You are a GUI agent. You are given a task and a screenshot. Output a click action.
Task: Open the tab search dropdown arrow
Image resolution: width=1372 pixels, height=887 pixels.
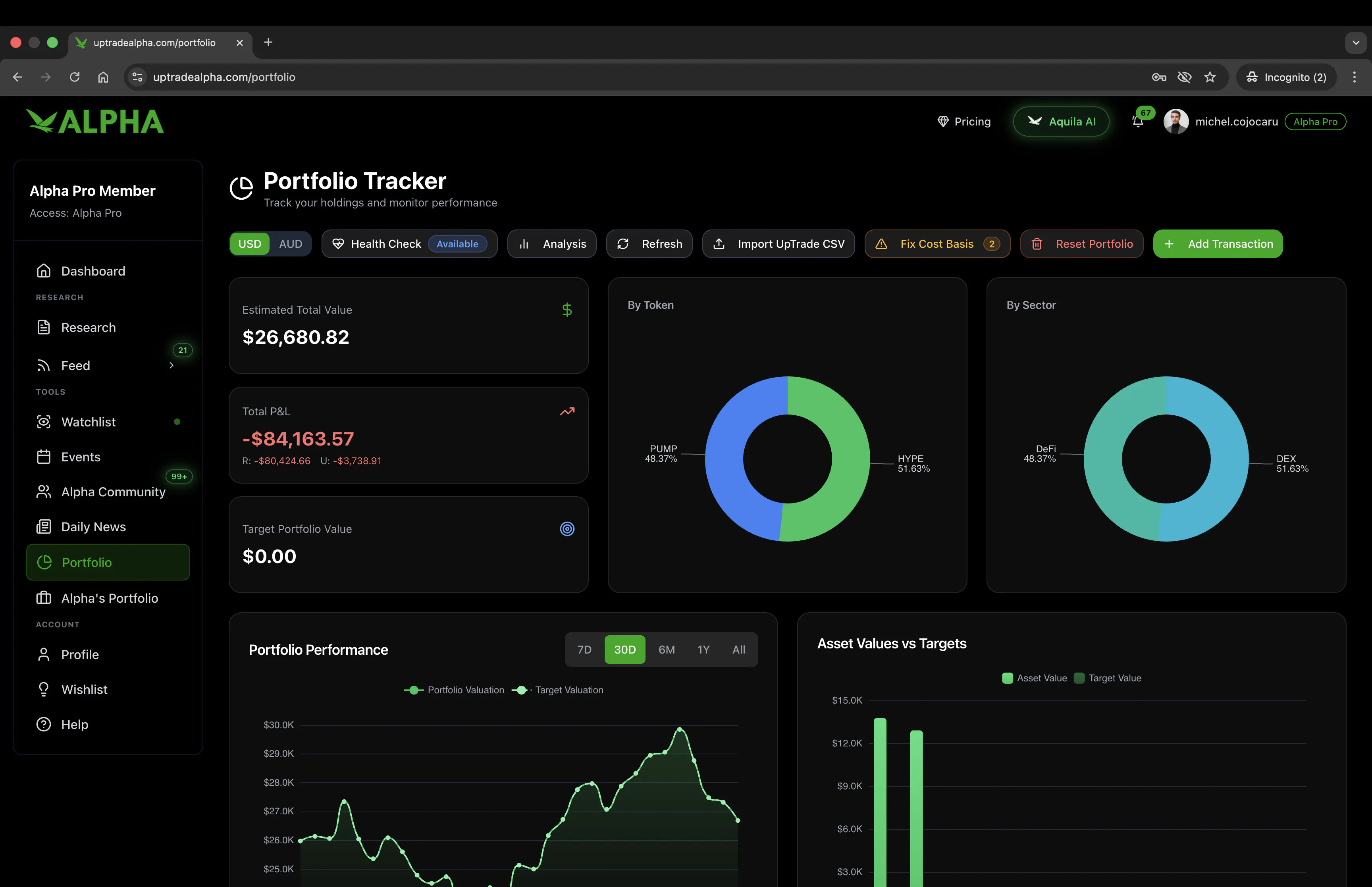[x=1356, y=42]
